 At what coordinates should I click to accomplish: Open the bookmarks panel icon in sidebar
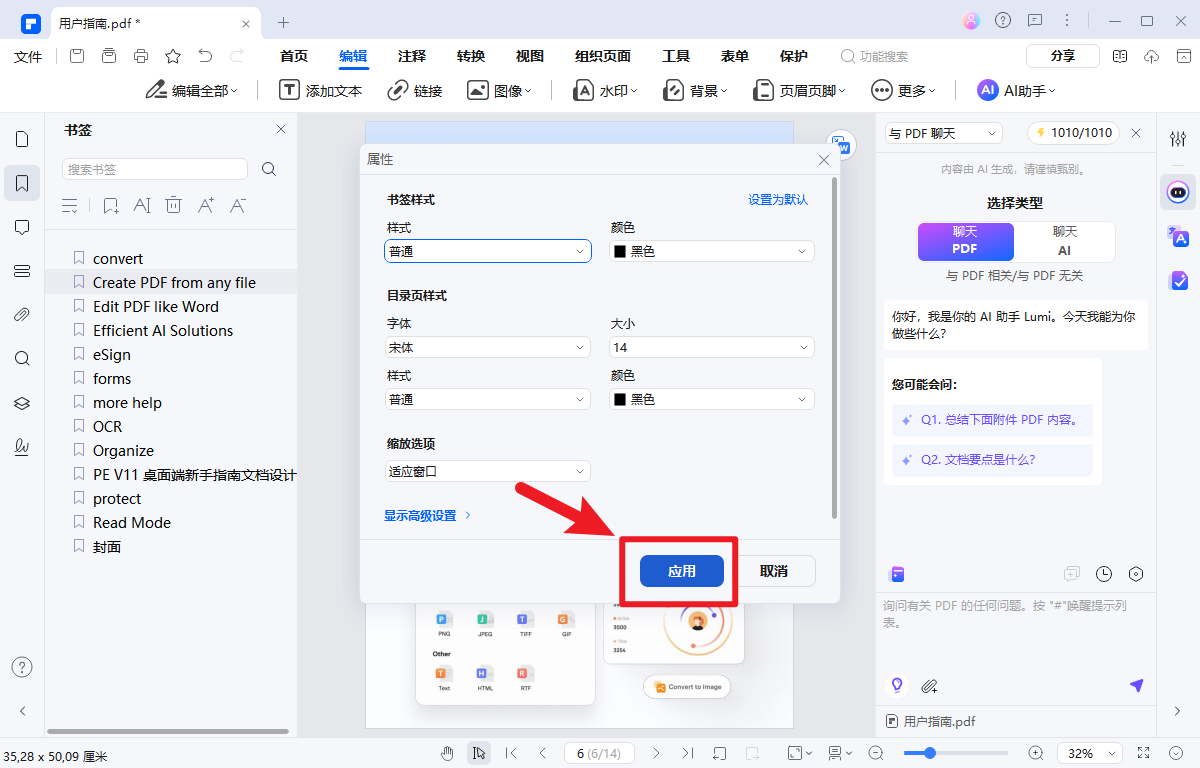[x=22, y=183]
